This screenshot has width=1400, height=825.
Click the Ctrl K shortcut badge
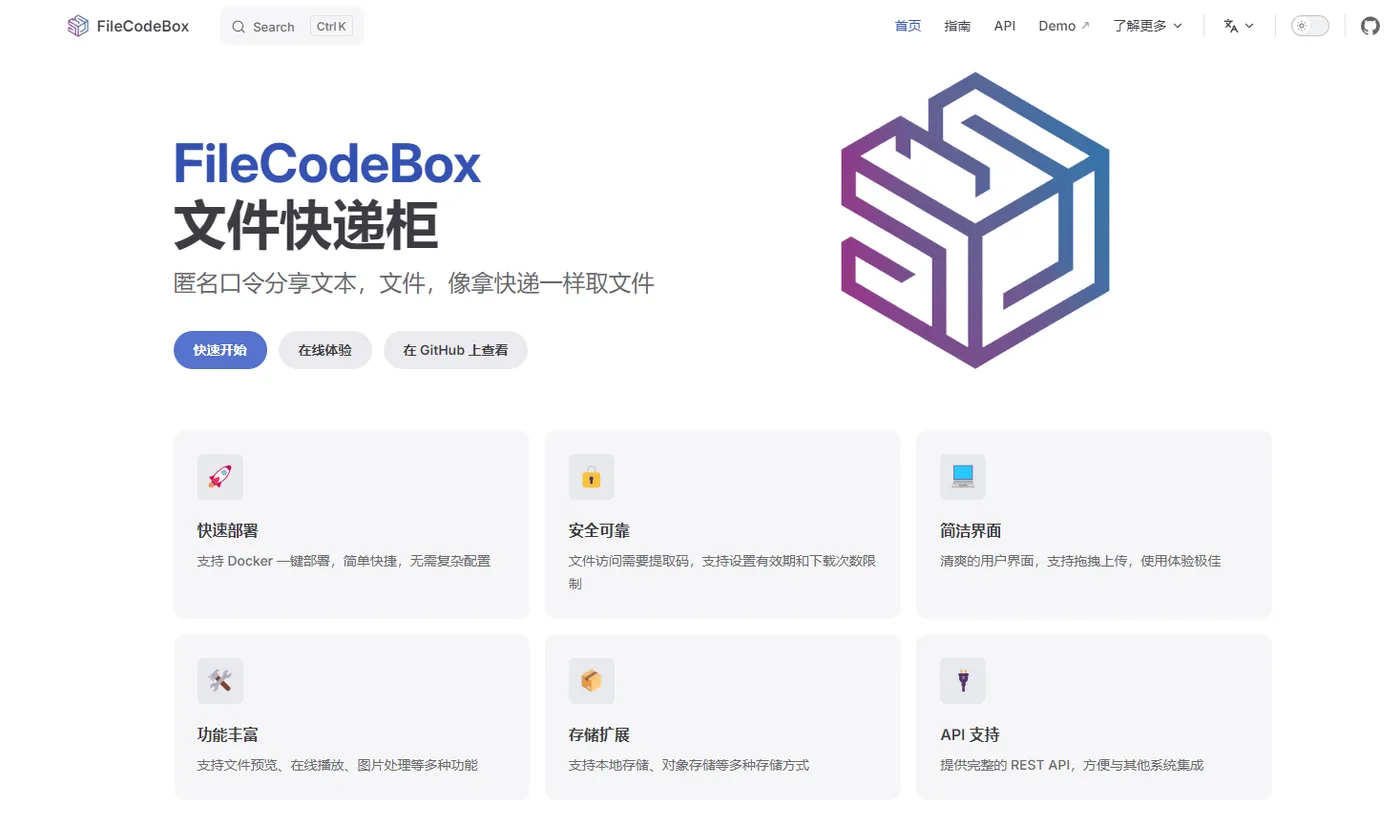pyautogui.click(x=332, y=27)
